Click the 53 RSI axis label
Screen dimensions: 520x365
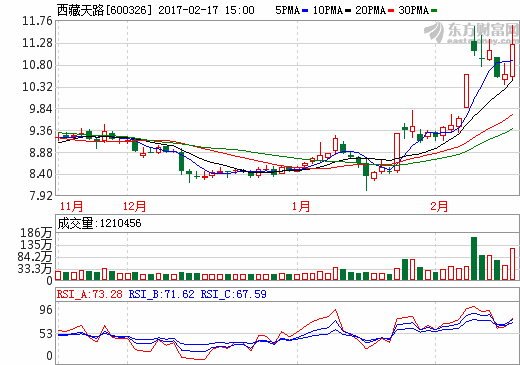click(46, 334)
